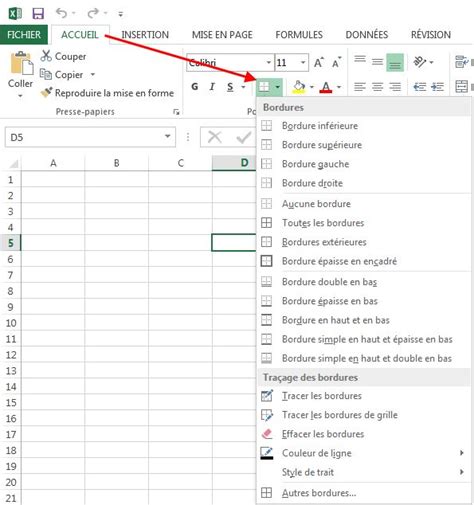Click the decrease indent icon

click(x=420, y=87)
